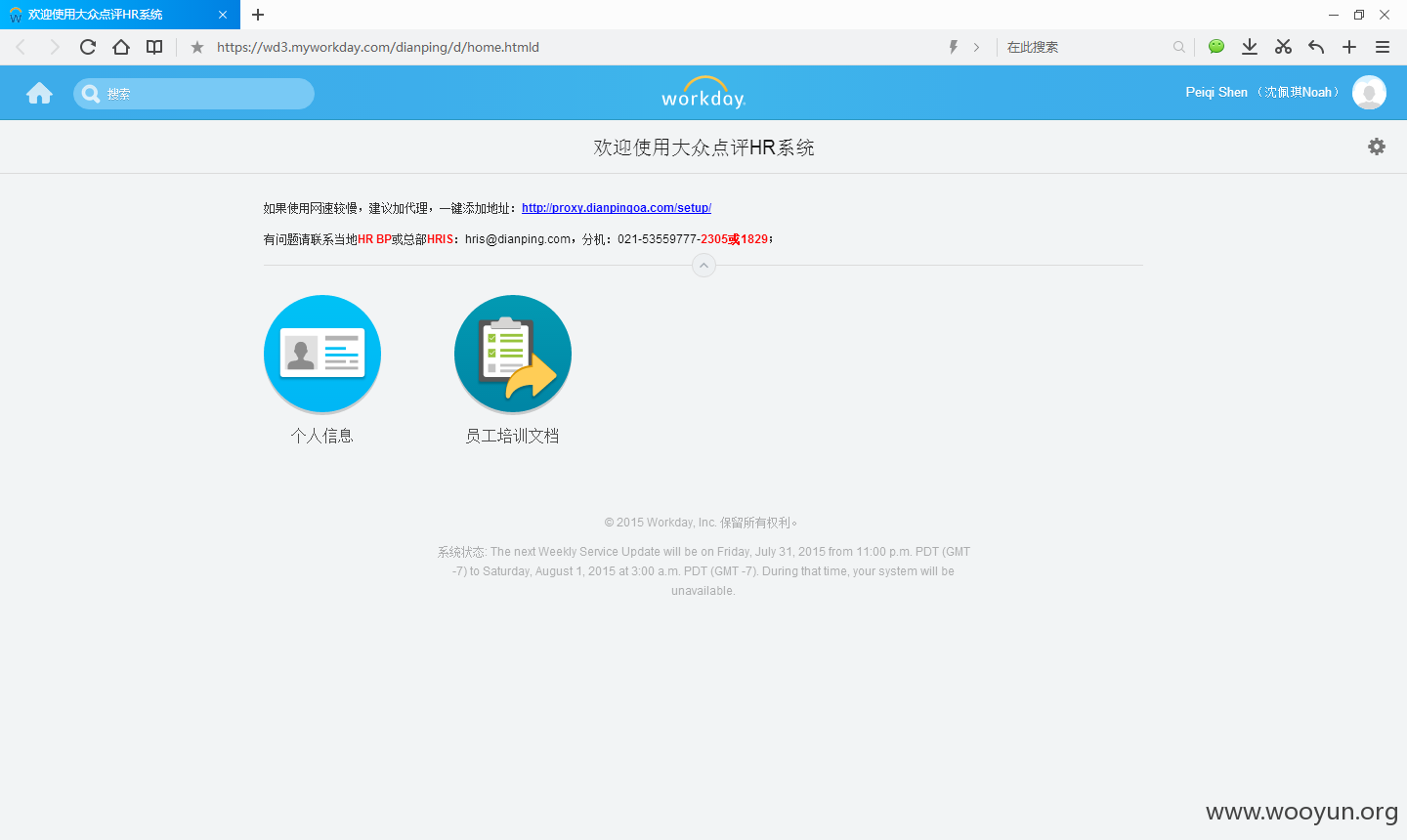Restore down the browser window
The image size is (1407, 840).
1359,15
